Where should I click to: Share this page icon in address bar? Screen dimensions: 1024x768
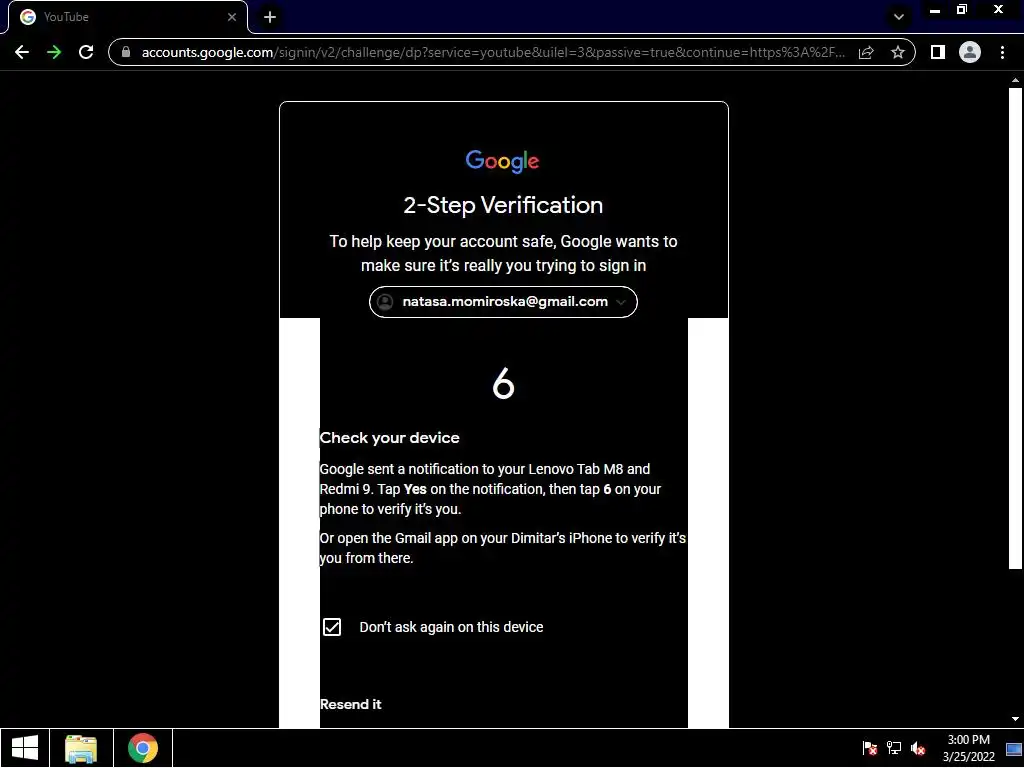coord(866,52)
